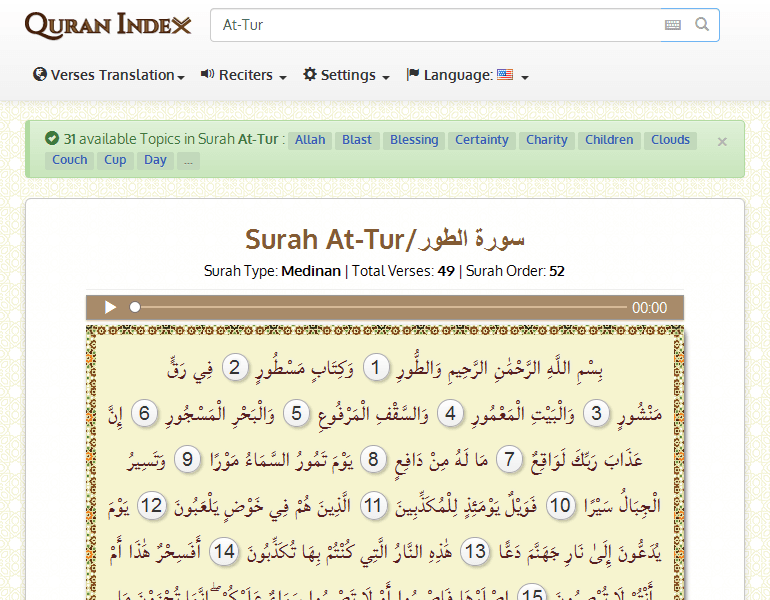Screen dimensions: 770x600
Task: Open the Language flag selector
Action: point(467,75)
